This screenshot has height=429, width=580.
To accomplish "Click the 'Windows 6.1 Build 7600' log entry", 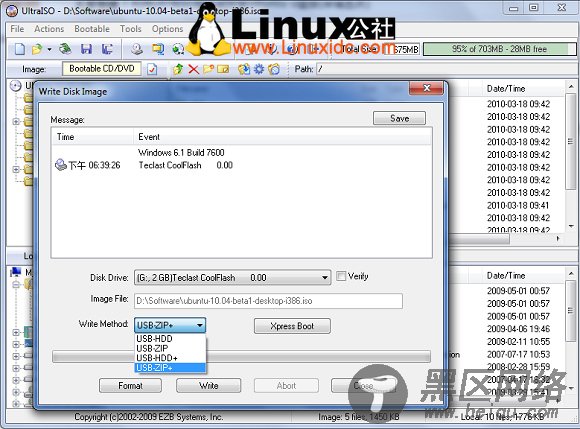I will tap(181, 152).
